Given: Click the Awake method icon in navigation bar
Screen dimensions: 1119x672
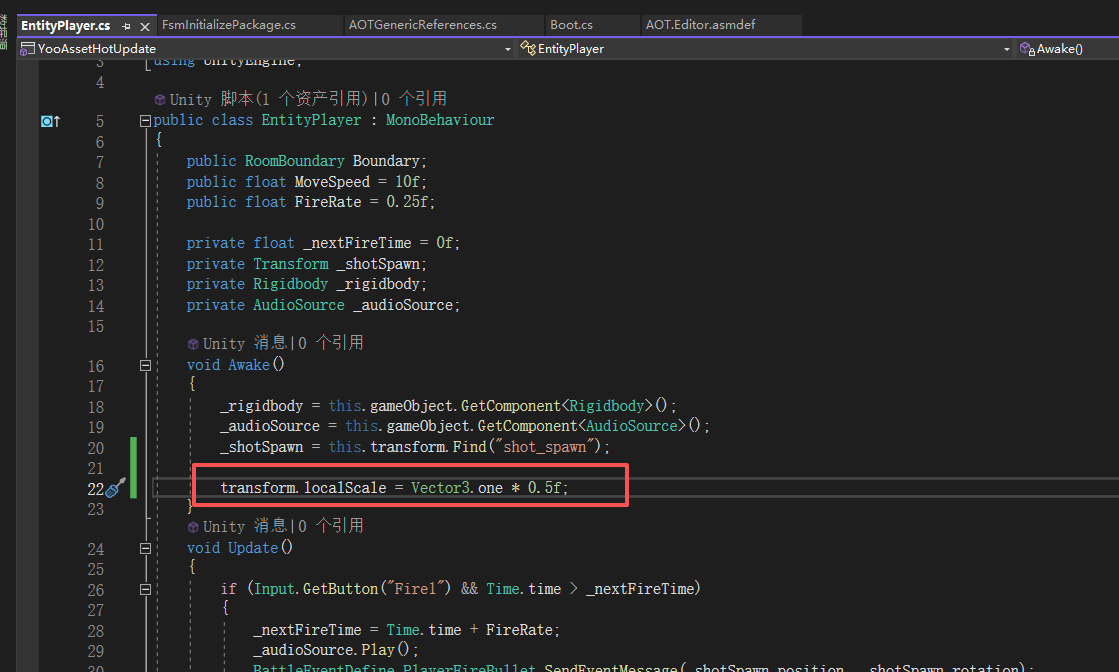Looking at the screenshot, I should (x=1027, y=49).
